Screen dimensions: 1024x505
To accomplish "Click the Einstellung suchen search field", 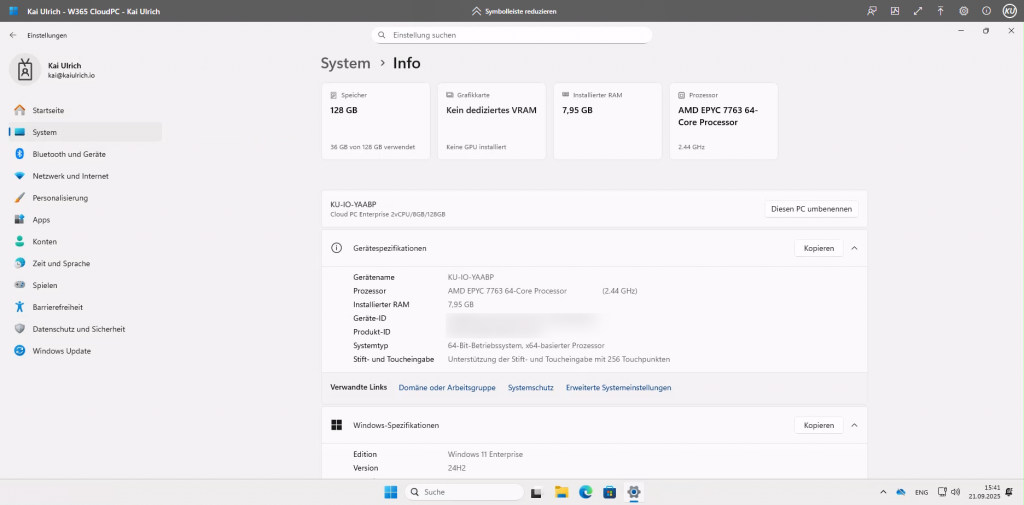I will tap(512, 35).
